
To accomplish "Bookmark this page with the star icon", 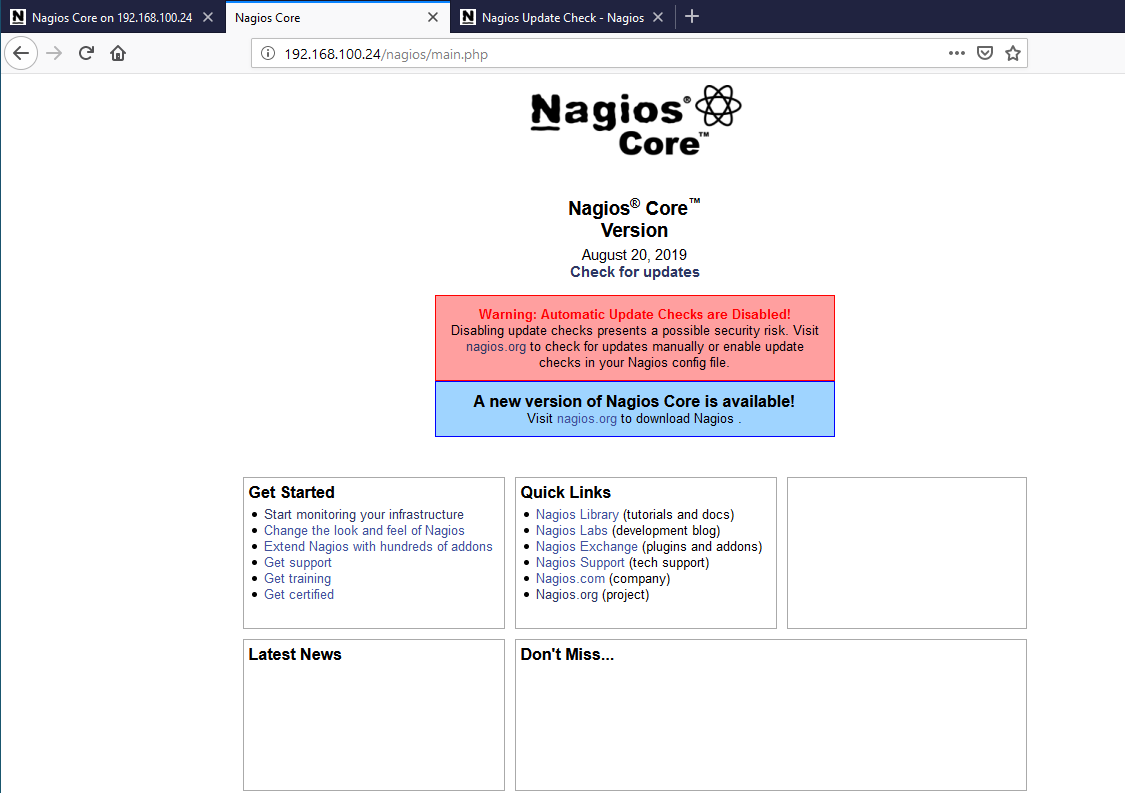I will (1013, 54).
